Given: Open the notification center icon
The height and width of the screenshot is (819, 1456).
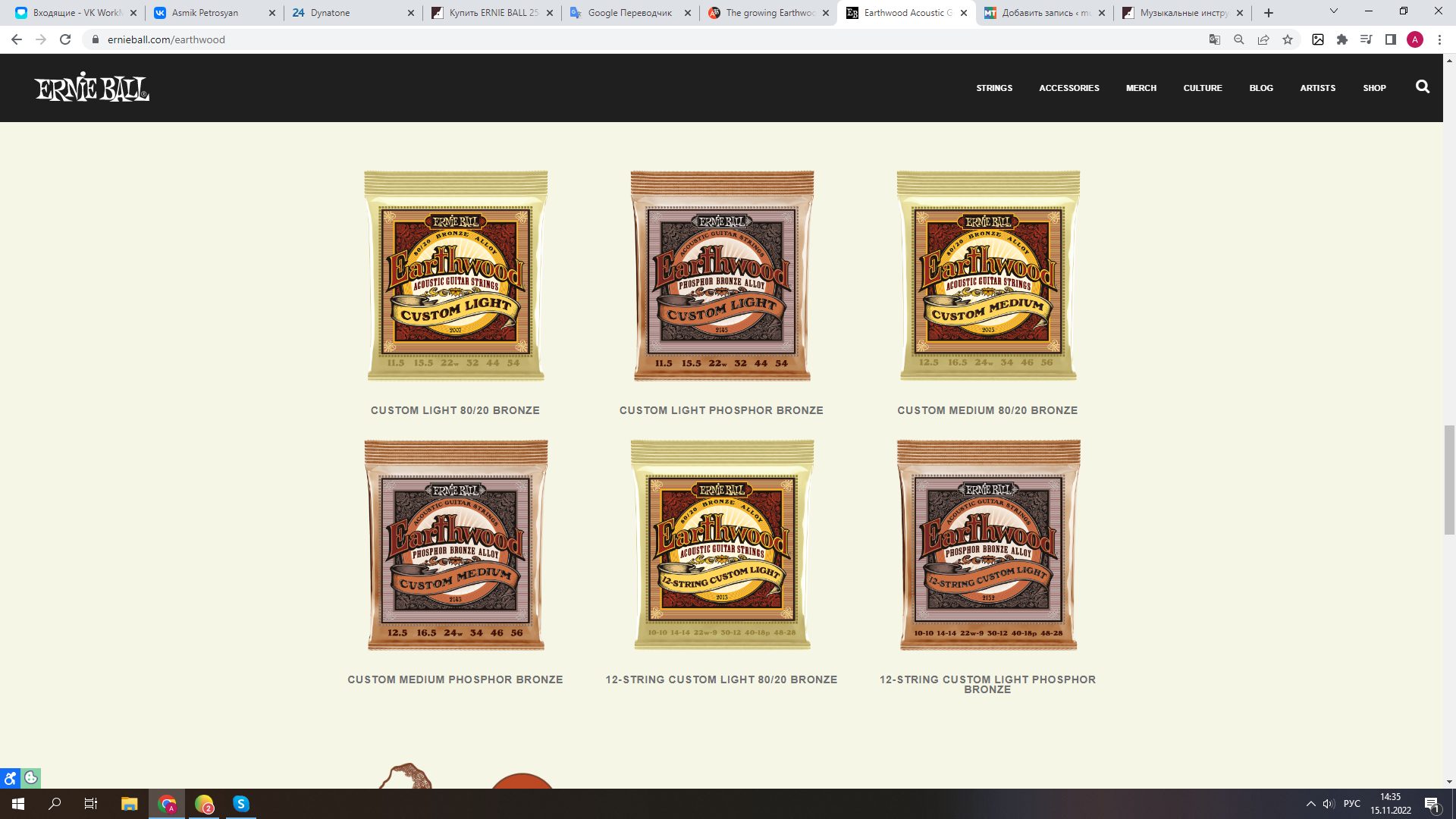Looking at the screenshot, I should [x=1432, y=805].
